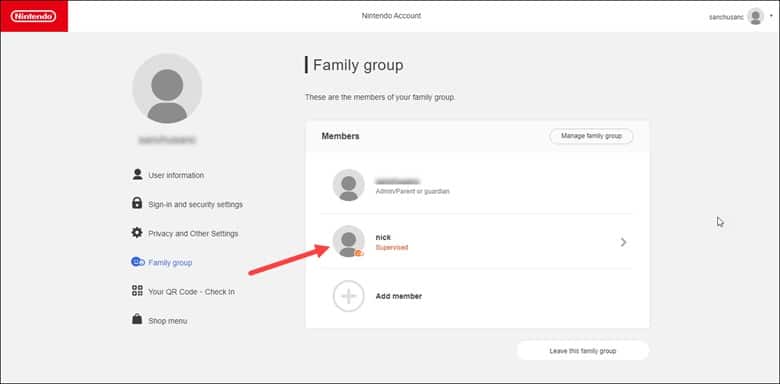780x384 pixels.
Task: Click the admin member's avatar
Action: (x=349, y=185)
